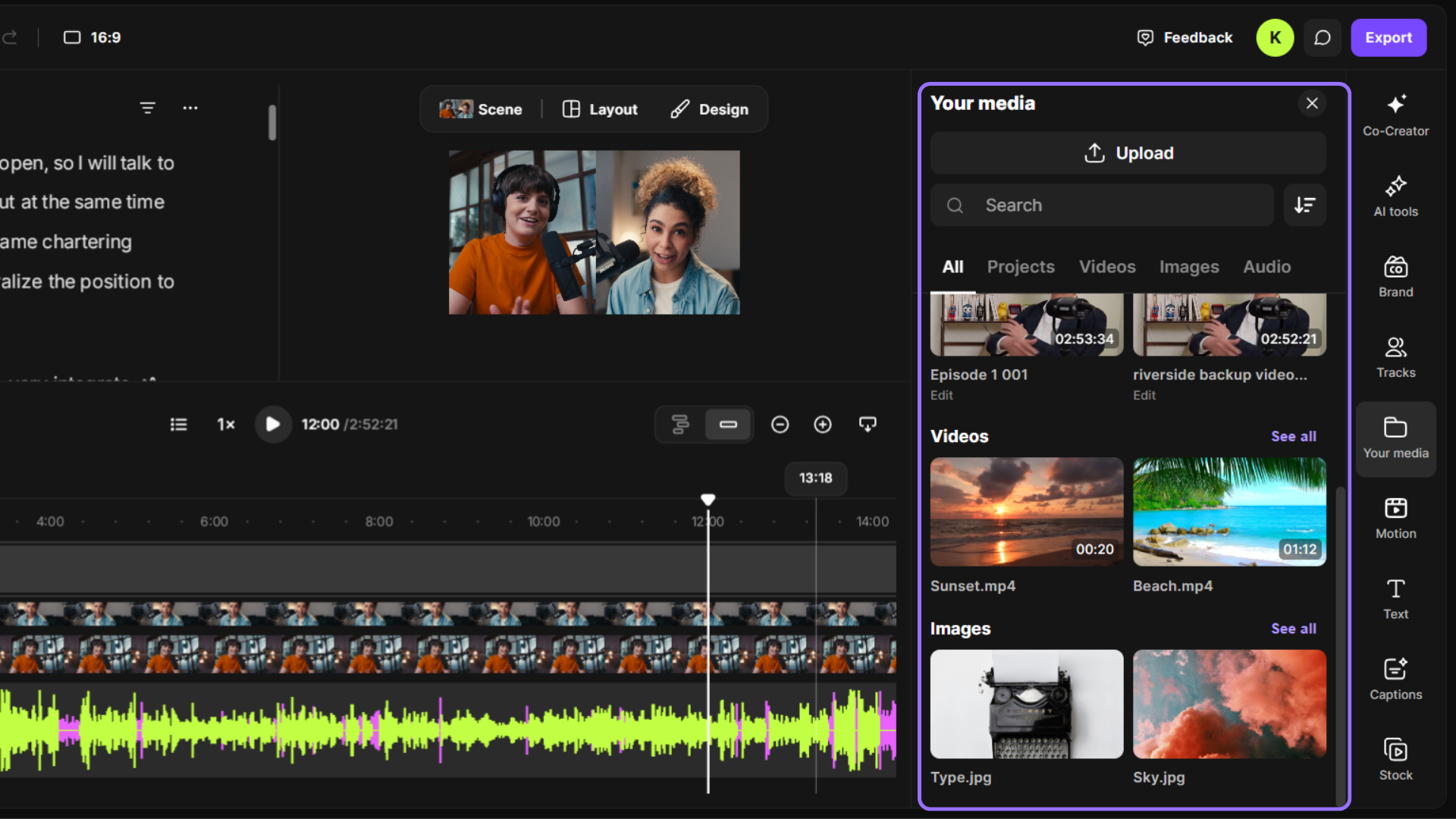Edit the Episode 1 001 project
The height and width of the screenshot is (819, 1456).
click(x=941, y=395)
